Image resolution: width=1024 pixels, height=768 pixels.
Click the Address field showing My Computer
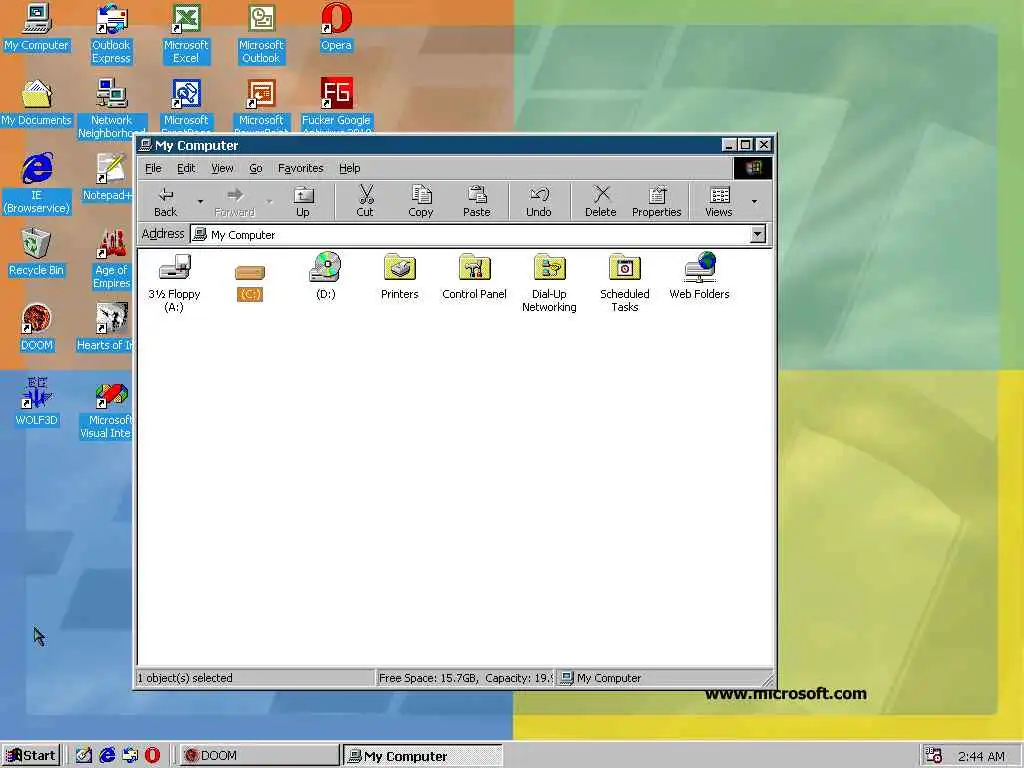tap(470, 234)
